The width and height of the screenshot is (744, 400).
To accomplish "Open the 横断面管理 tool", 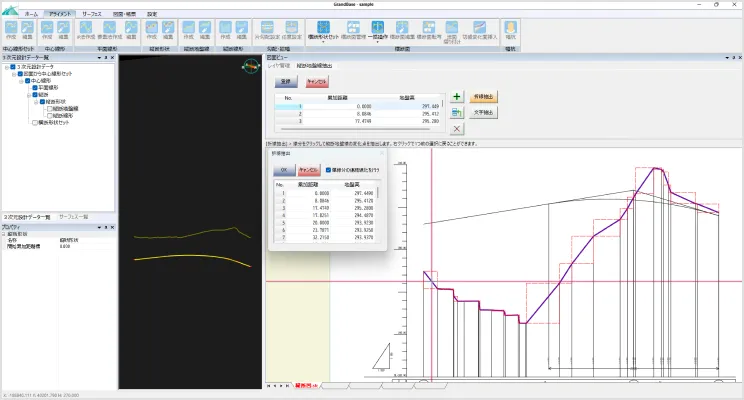I will [x=353, y=30].
